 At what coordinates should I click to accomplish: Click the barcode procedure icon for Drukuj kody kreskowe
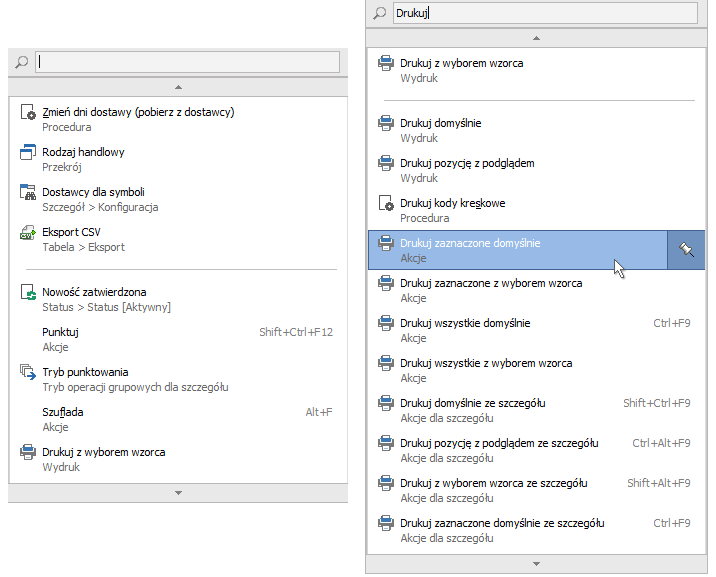point(386,204)
